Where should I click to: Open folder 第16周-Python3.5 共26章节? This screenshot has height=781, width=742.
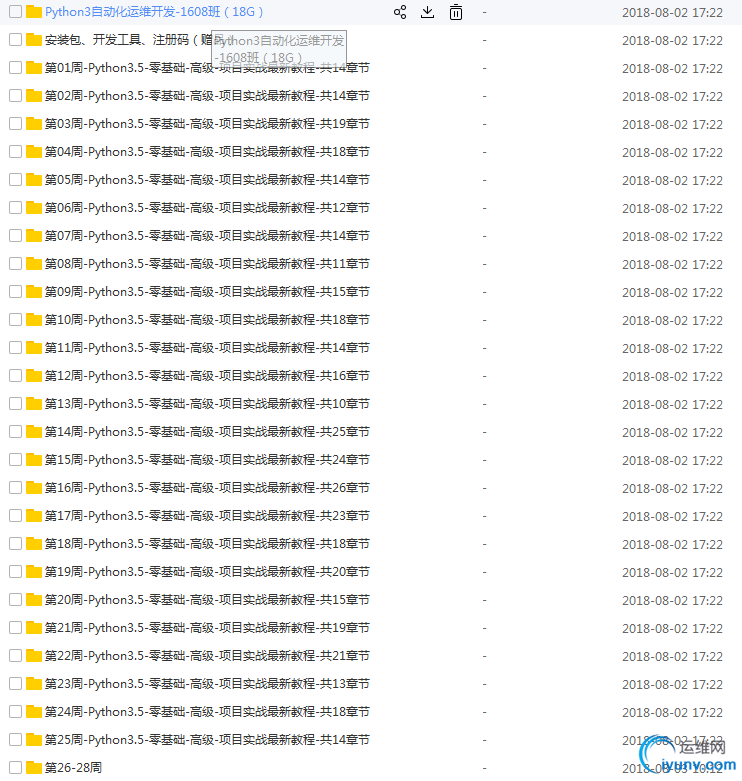(x=207, y=488)
